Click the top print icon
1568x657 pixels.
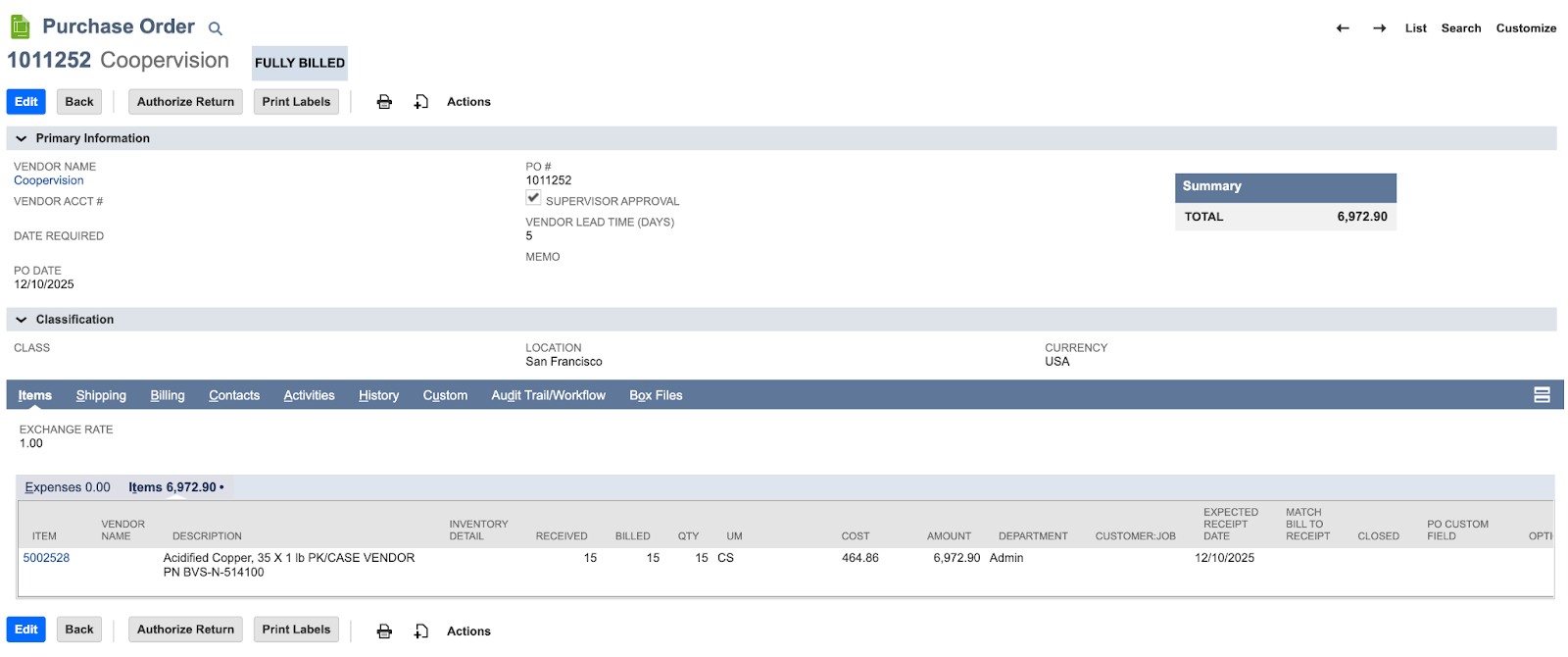click(384, 102)
